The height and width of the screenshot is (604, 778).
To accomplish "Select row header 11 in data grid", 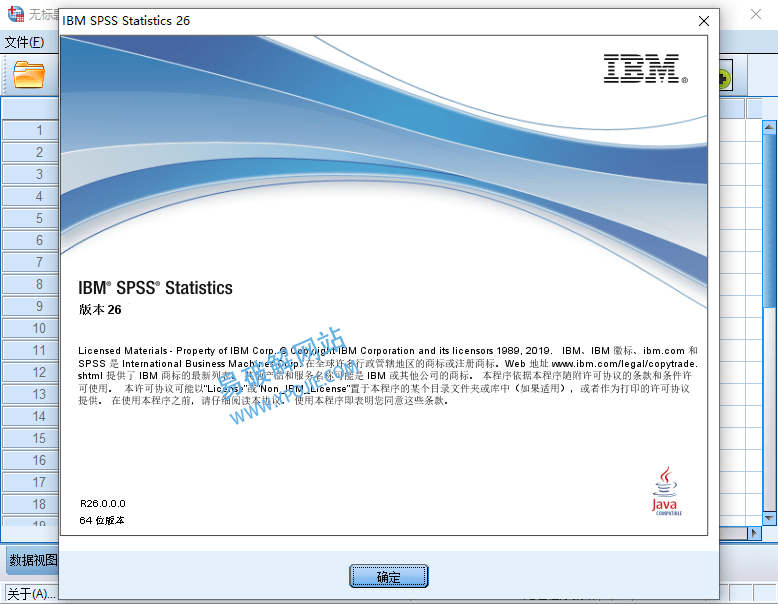I will tap(31, 350).
